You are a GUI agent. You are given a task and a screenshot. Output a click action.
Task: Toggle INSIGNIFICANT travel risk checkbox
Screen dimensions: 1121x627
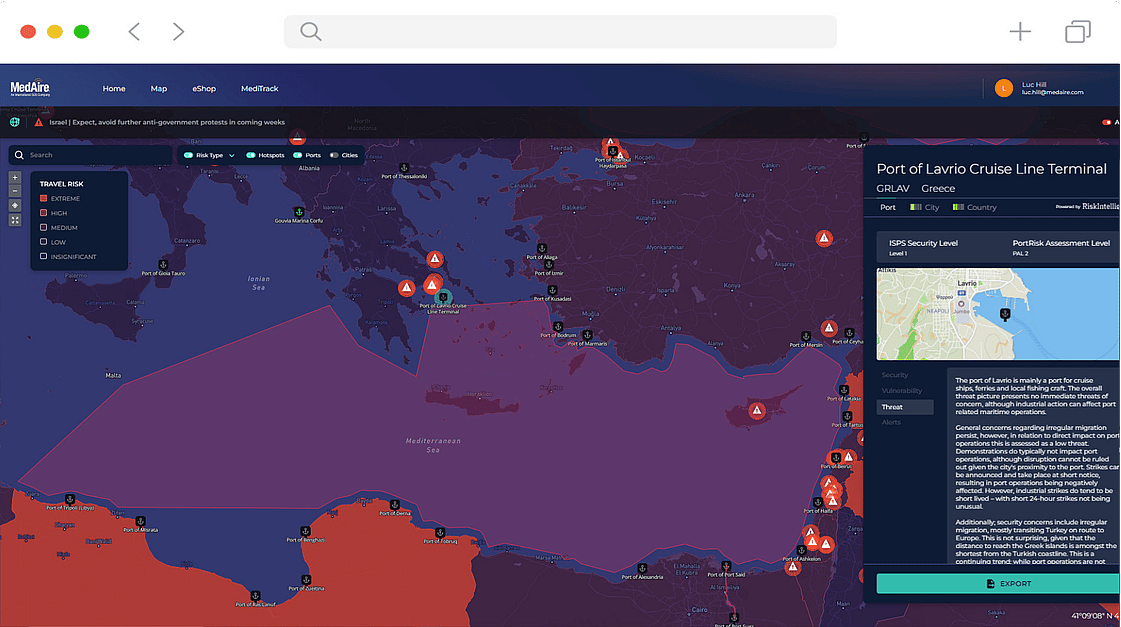pos(44,256)
